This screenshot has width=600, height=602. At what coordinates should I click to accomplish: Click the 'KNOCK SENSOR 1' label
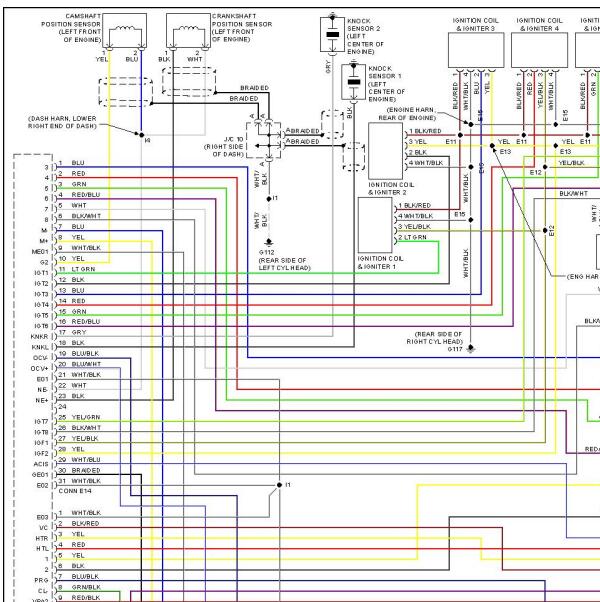click(387, 84)
